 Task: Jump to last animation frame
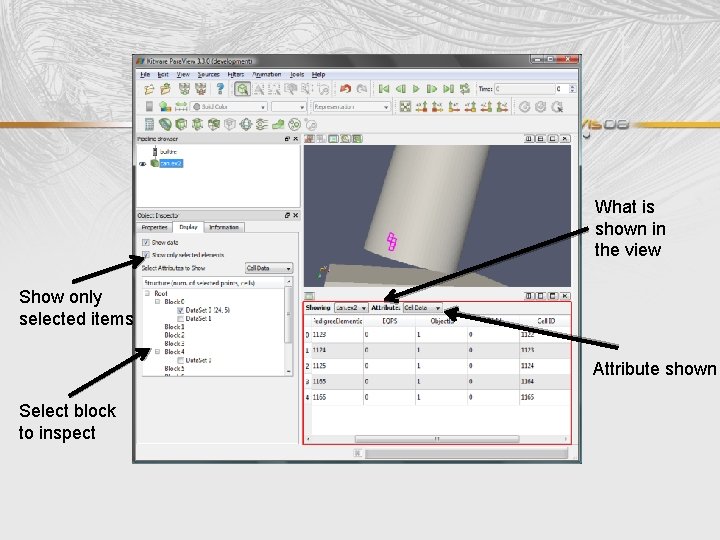448,89
